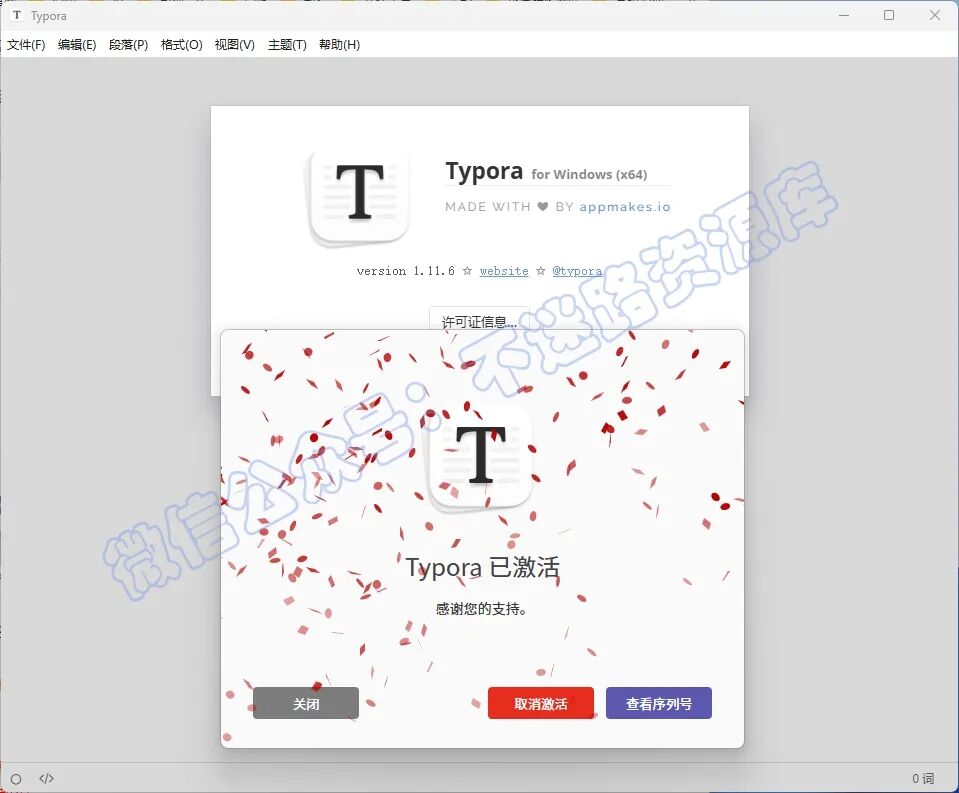959x793 pixels.
Task: Open the website link
Action: pos(504,271)
